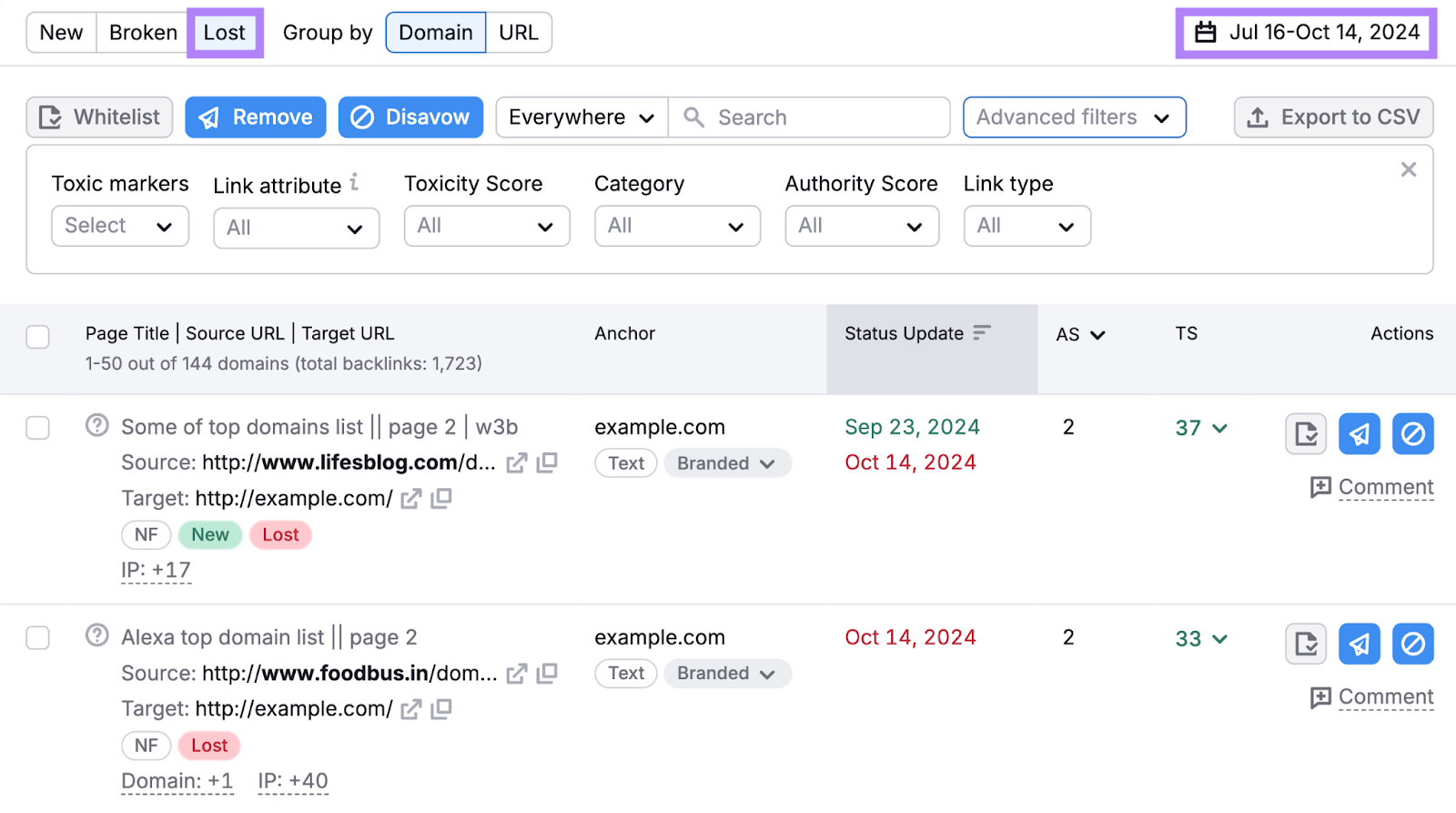Copy the foodbus.in source URL
The height and width of the screenshot is (813, 1456).
click(x=547, y=674)
